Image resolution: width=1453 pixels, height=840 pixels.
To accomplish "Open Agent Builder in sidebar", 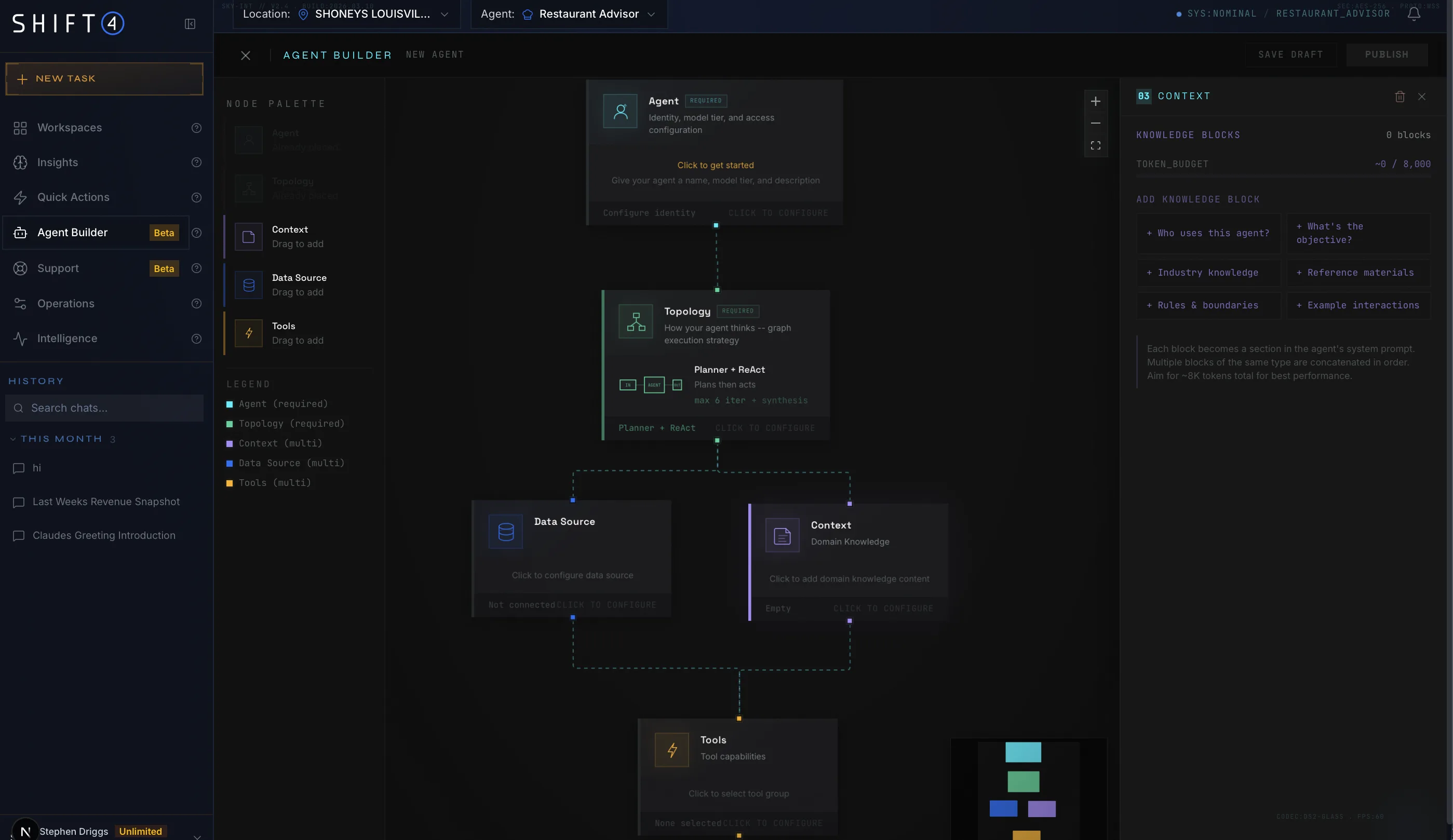I will pyautogui.click(x=96, y=233).
